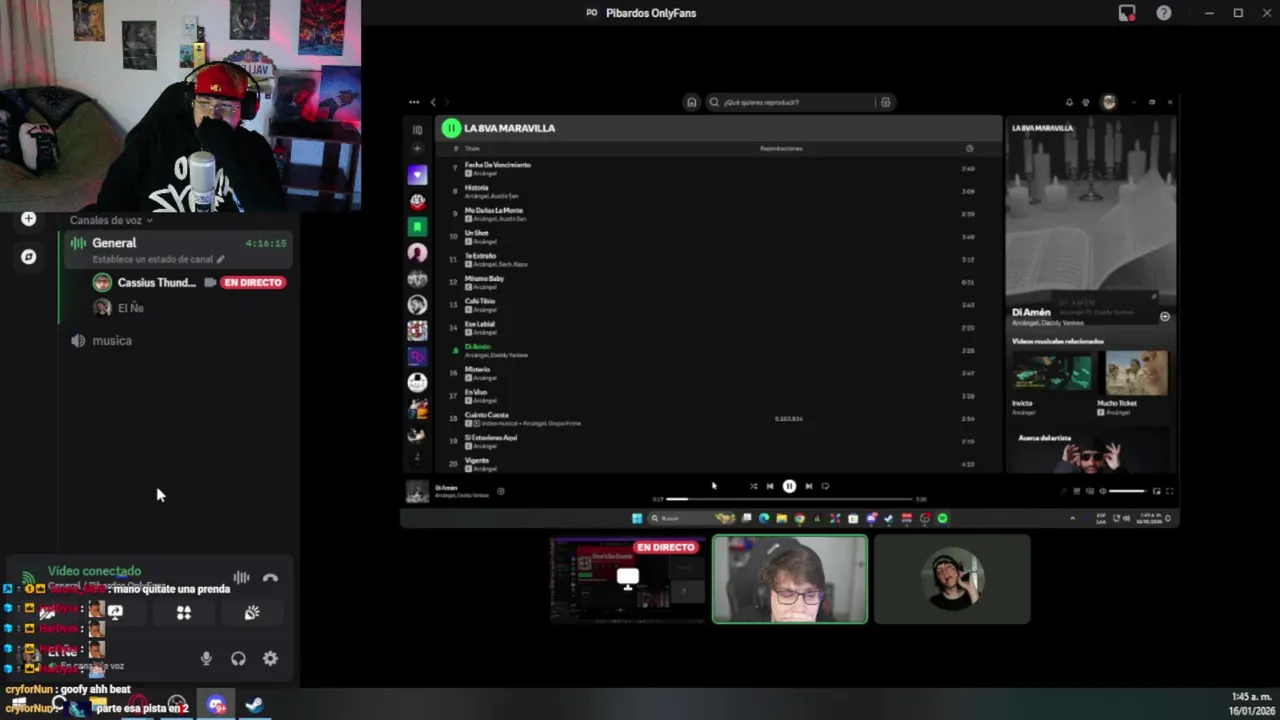Sort by duration clock column header
The width and height of the screenshot is (1280, 720).
969,148
